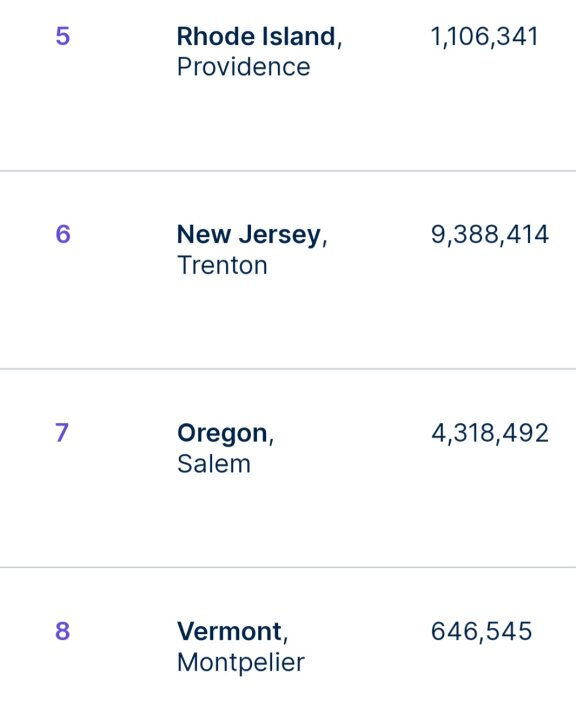Click the capital city Montpelier

[241, 663]
